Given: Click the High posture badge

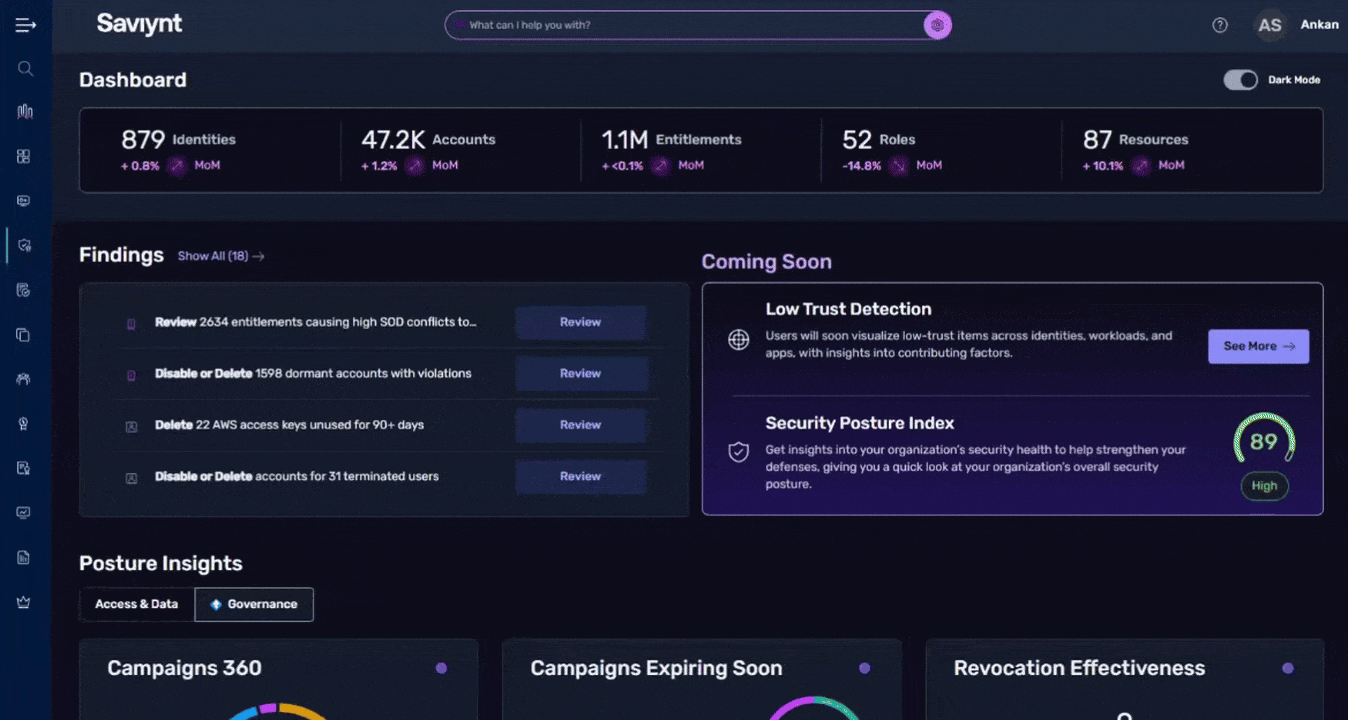Looking at the screenshot, I should coord(1264,486).
